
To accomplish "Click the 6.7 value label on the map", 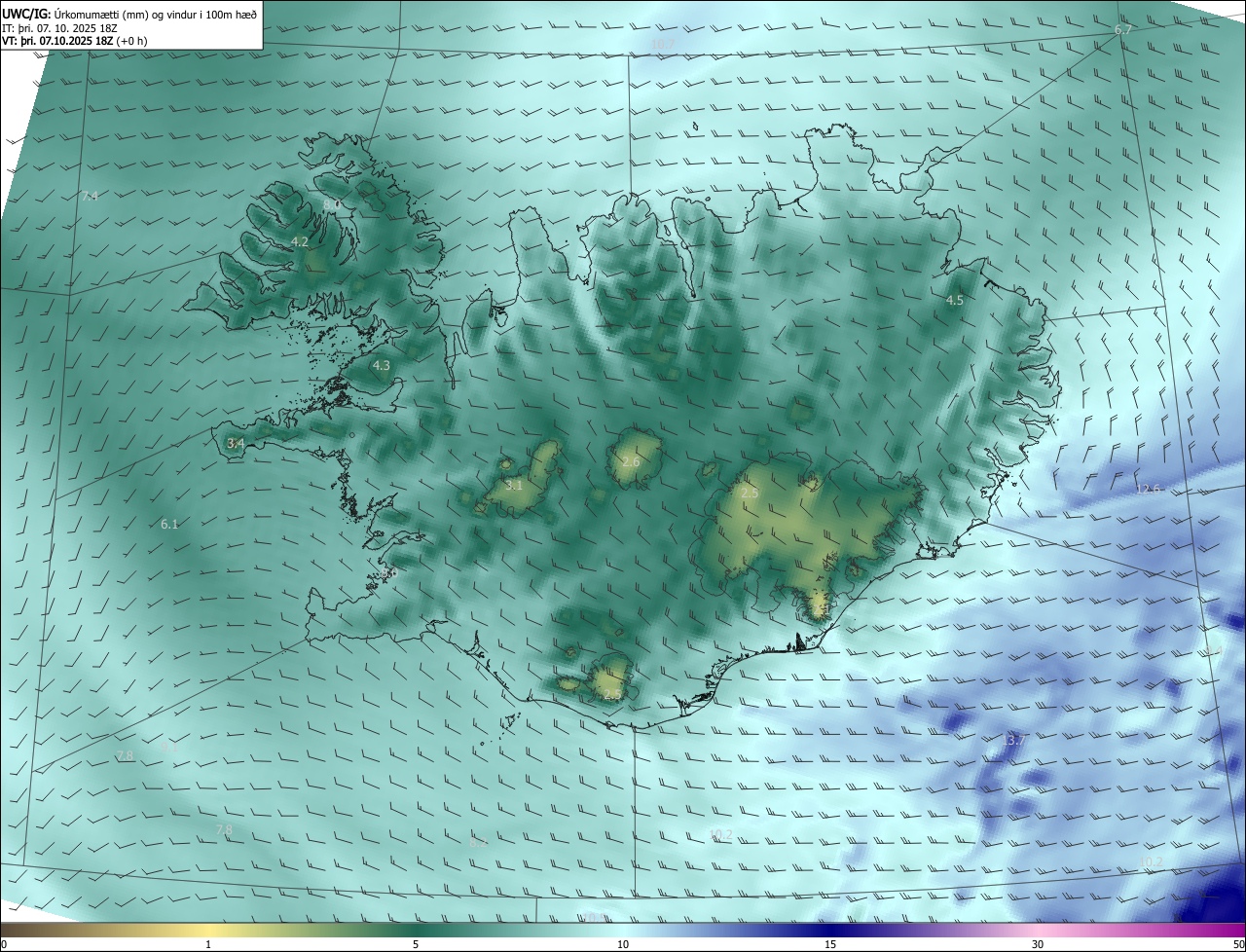I will click(x=1123, y=30).
